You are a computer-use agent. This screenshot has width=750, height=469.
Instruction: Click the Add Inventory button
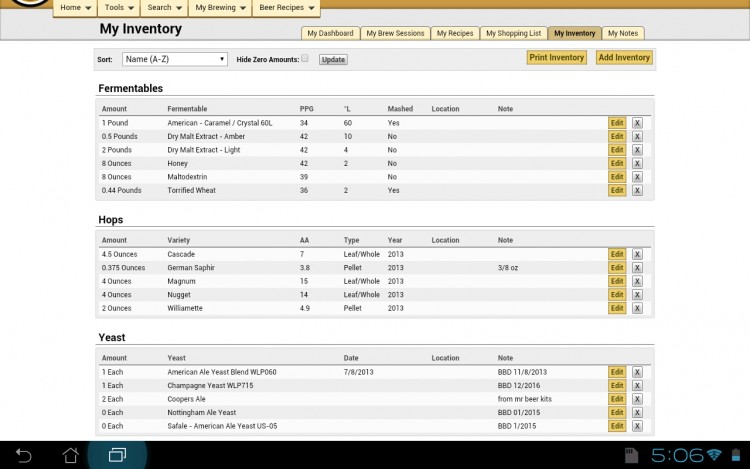(x=624, y=58)
